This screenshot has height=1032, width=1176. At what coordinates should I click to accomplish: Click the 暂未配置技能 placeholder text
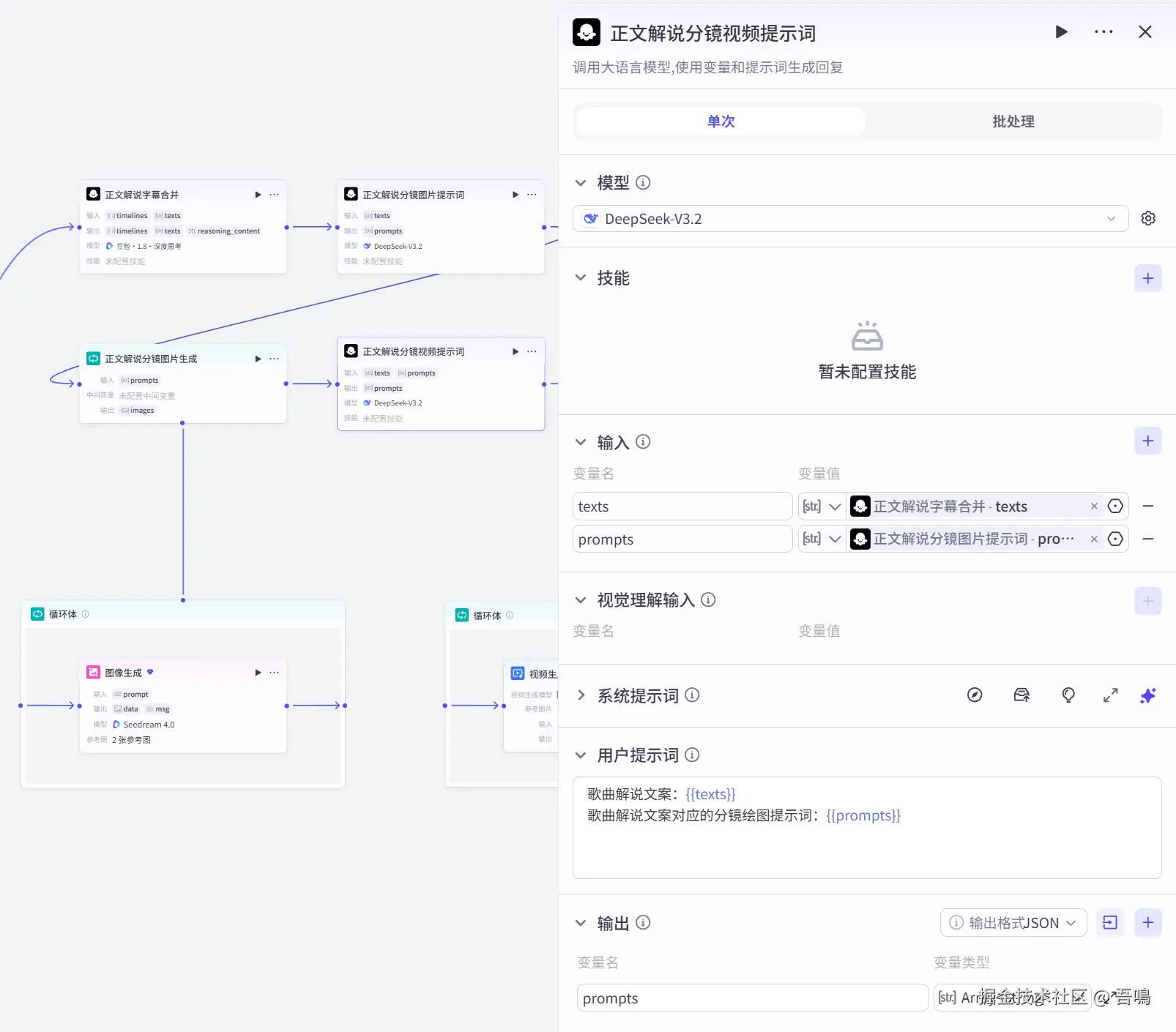click(867, 372)
